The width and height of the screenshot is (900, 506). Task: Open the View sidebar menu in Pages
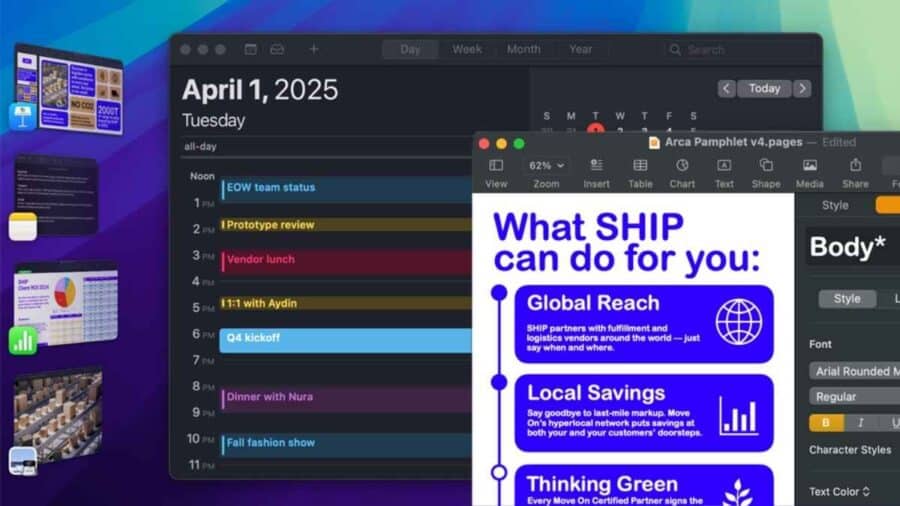tap(496, 166)
